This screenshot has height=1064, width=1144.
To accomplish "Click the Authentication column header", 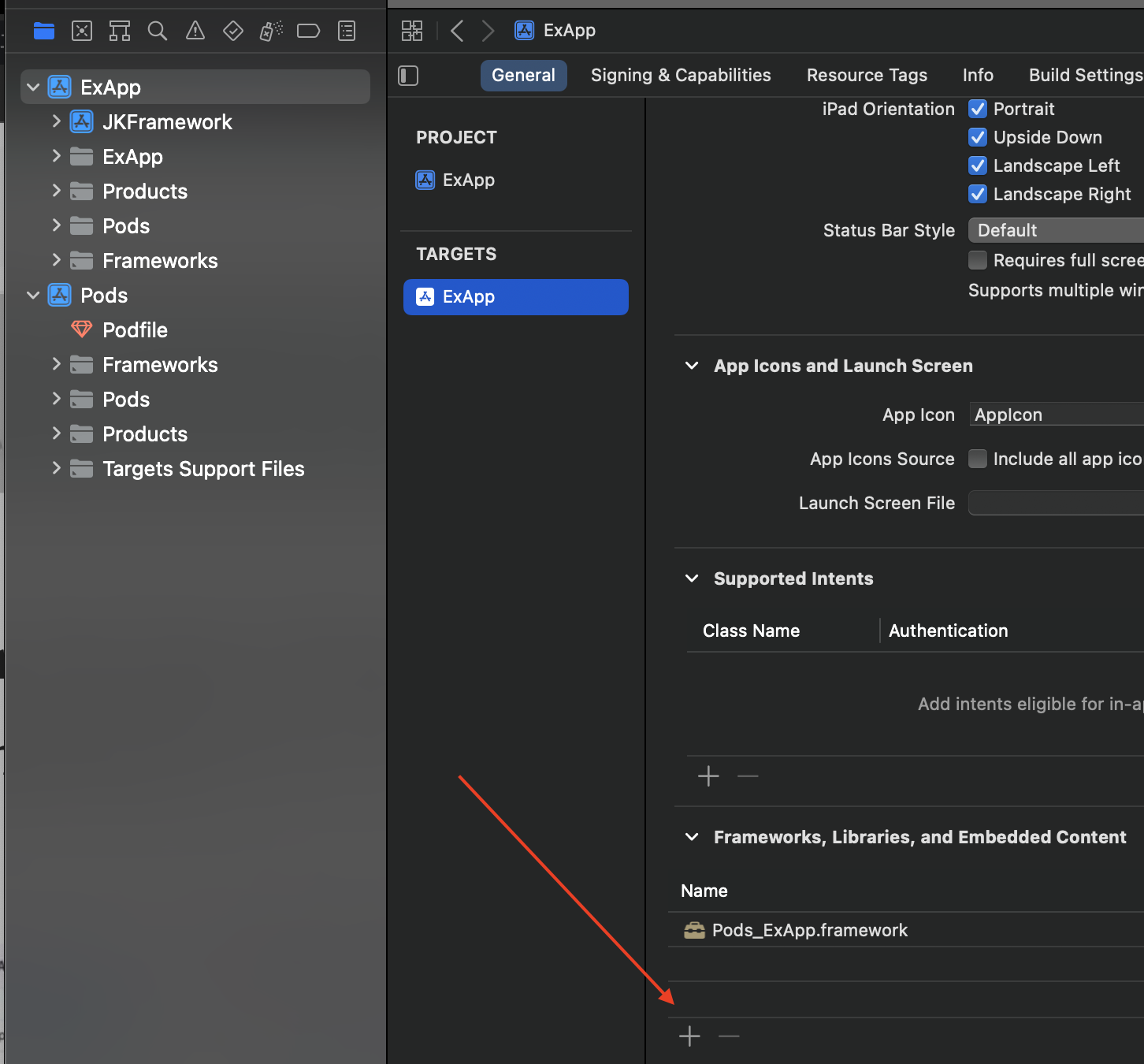I will [948, 631].
